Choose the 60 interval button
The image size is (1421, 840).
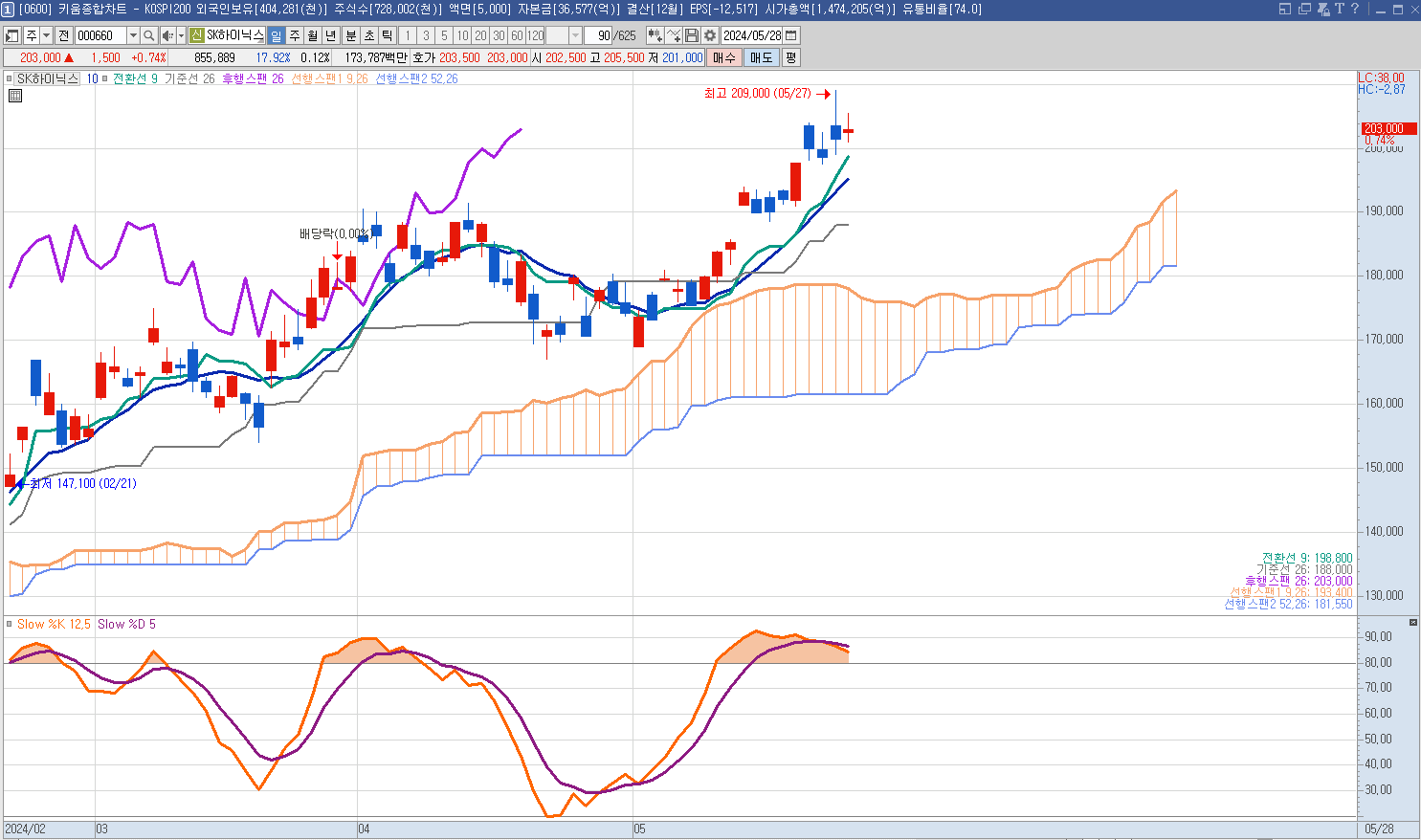(x=517, y=35)
